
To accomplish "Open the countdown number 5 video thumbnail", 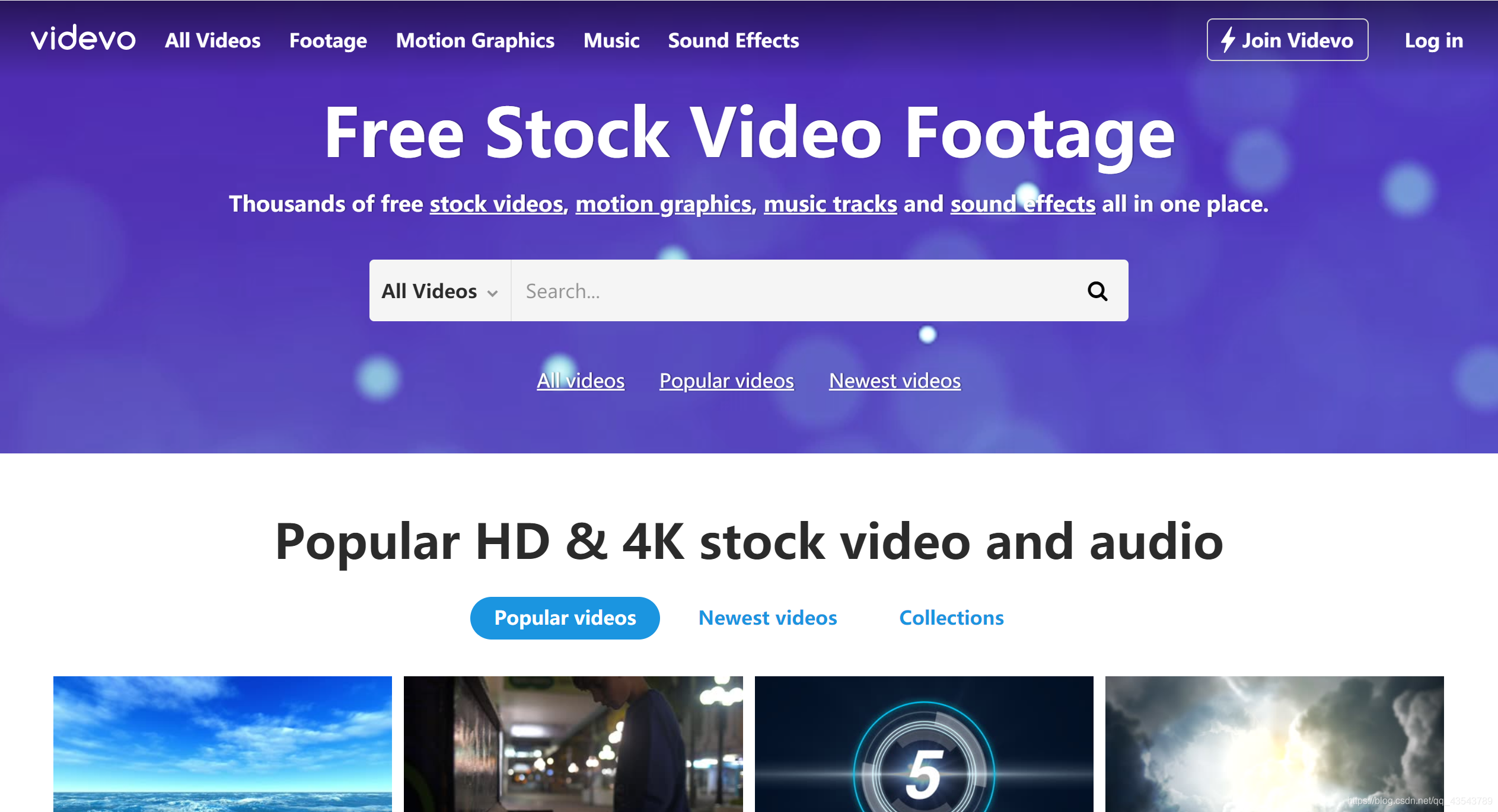I will [923, 744].
